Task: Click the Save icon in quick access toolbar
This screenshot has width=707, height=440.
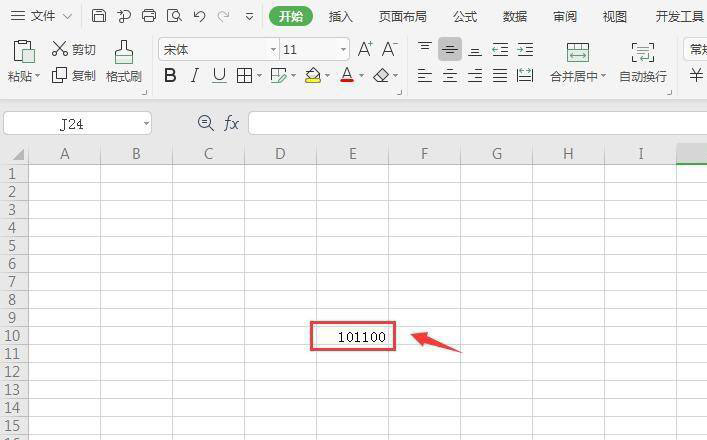Action: click(99, 16)
